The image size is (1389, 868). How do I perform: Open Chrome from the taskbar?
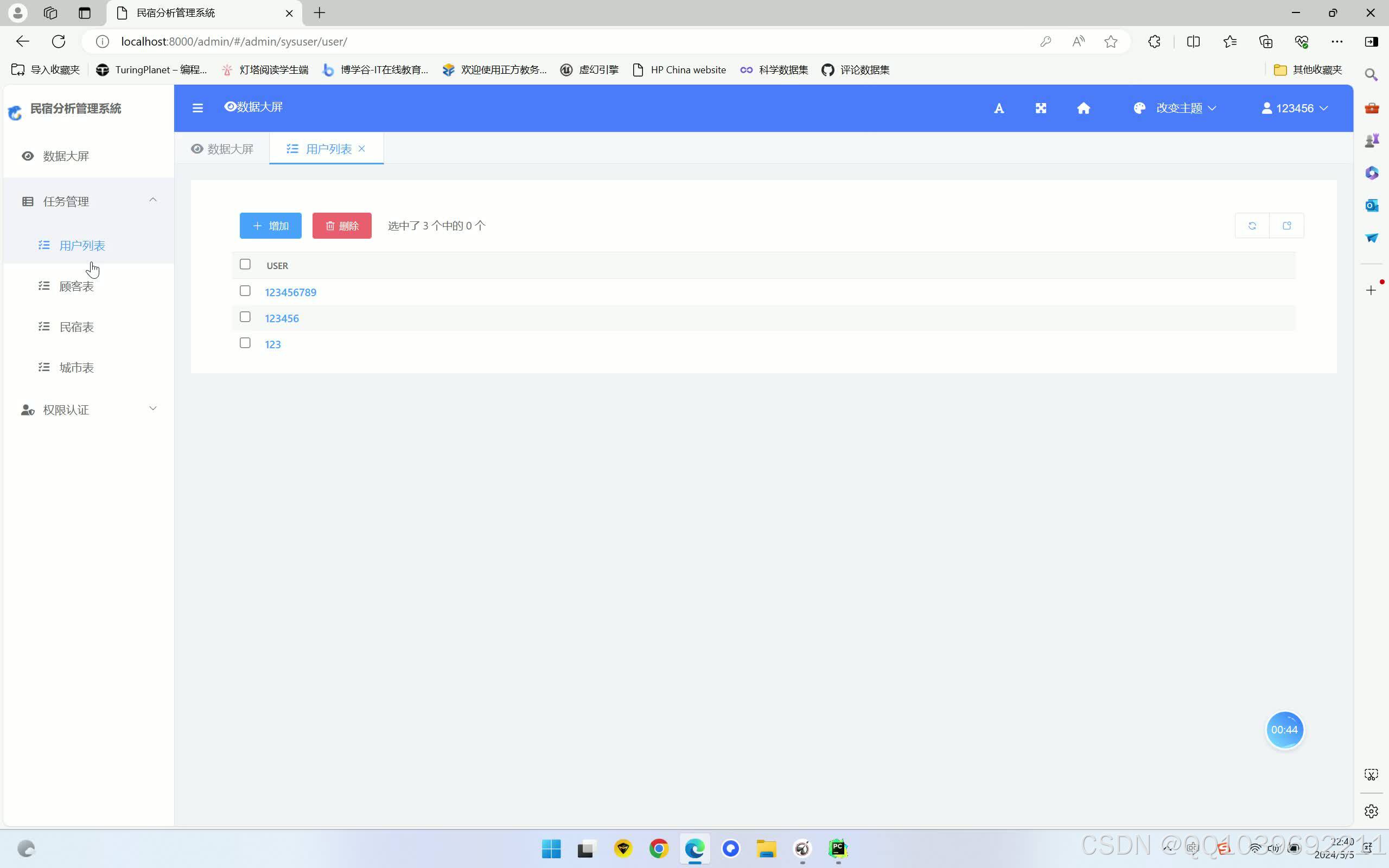[659, 848]
